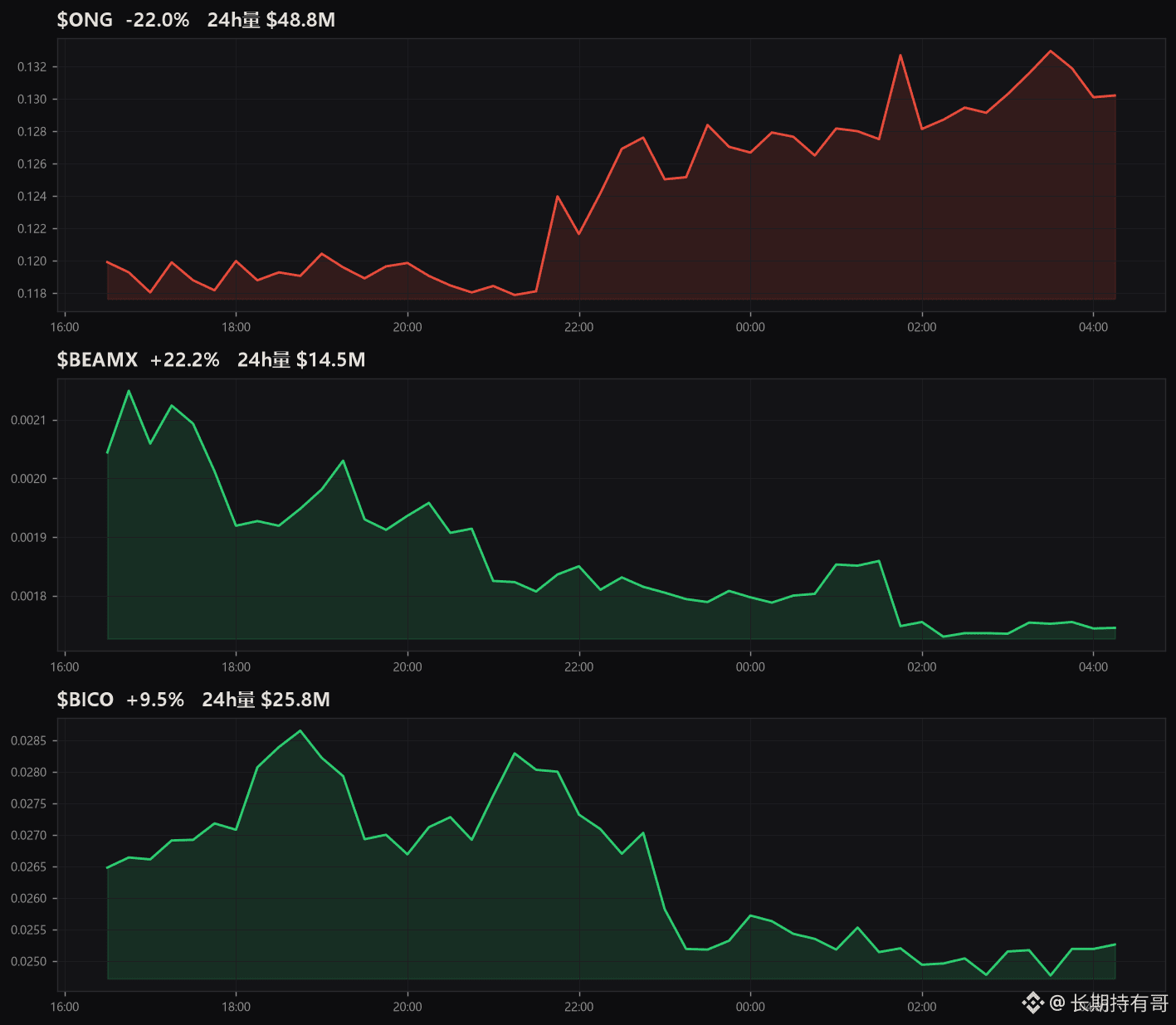Click the 16:00 time label under $ONG chart

[65, 327]
